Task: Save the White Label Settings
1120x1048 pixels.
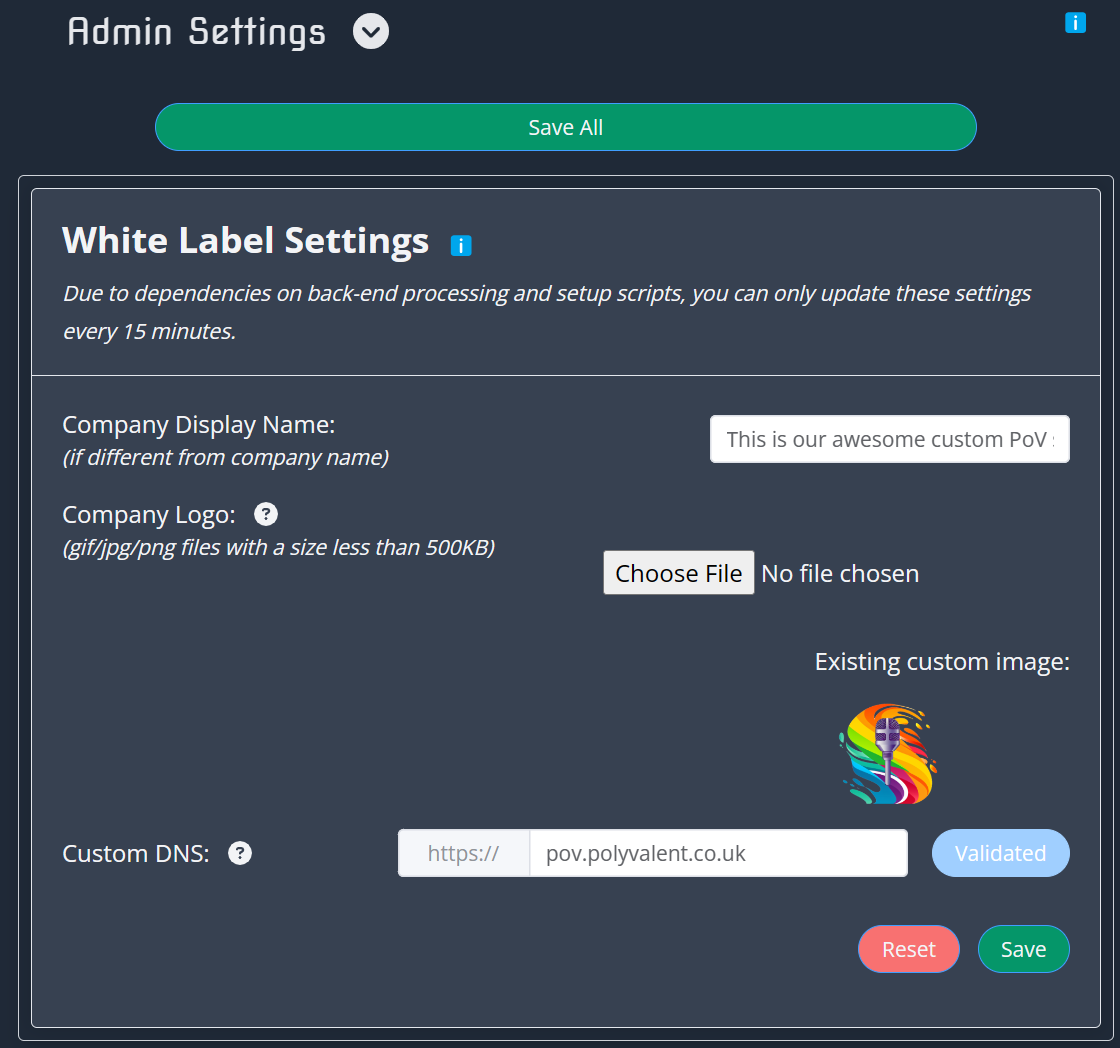Action: [x=1023, y=948]
